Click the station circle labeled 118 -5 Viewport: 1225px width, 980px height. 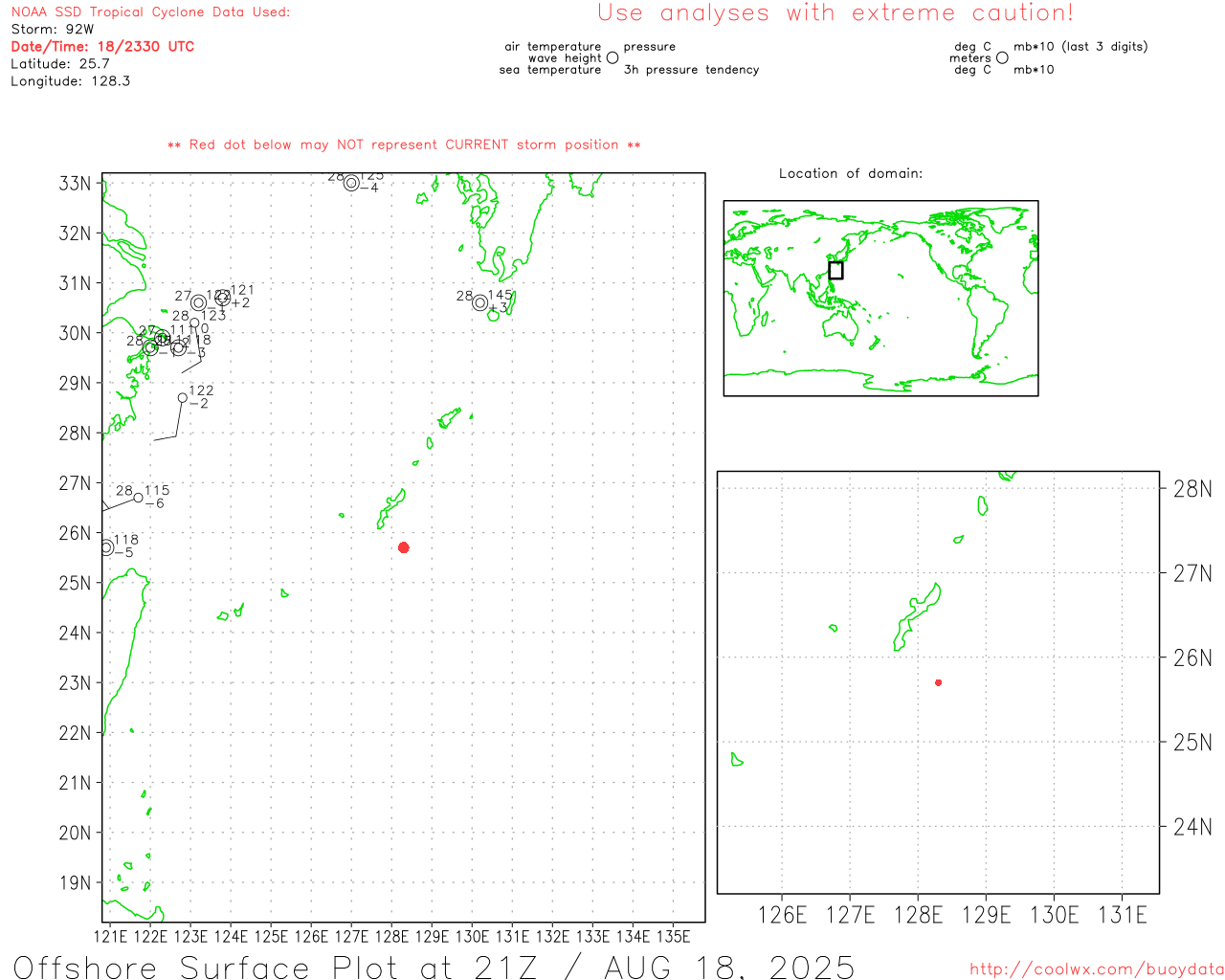tap(106, 547)
